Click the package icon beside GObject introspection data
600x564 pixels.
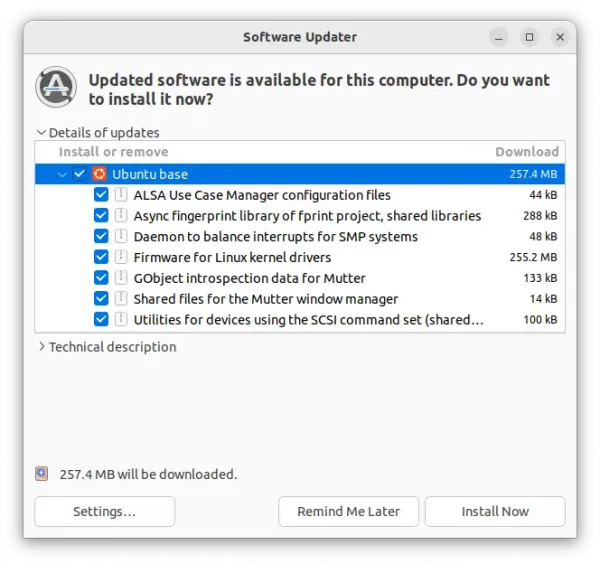[121, 277]
